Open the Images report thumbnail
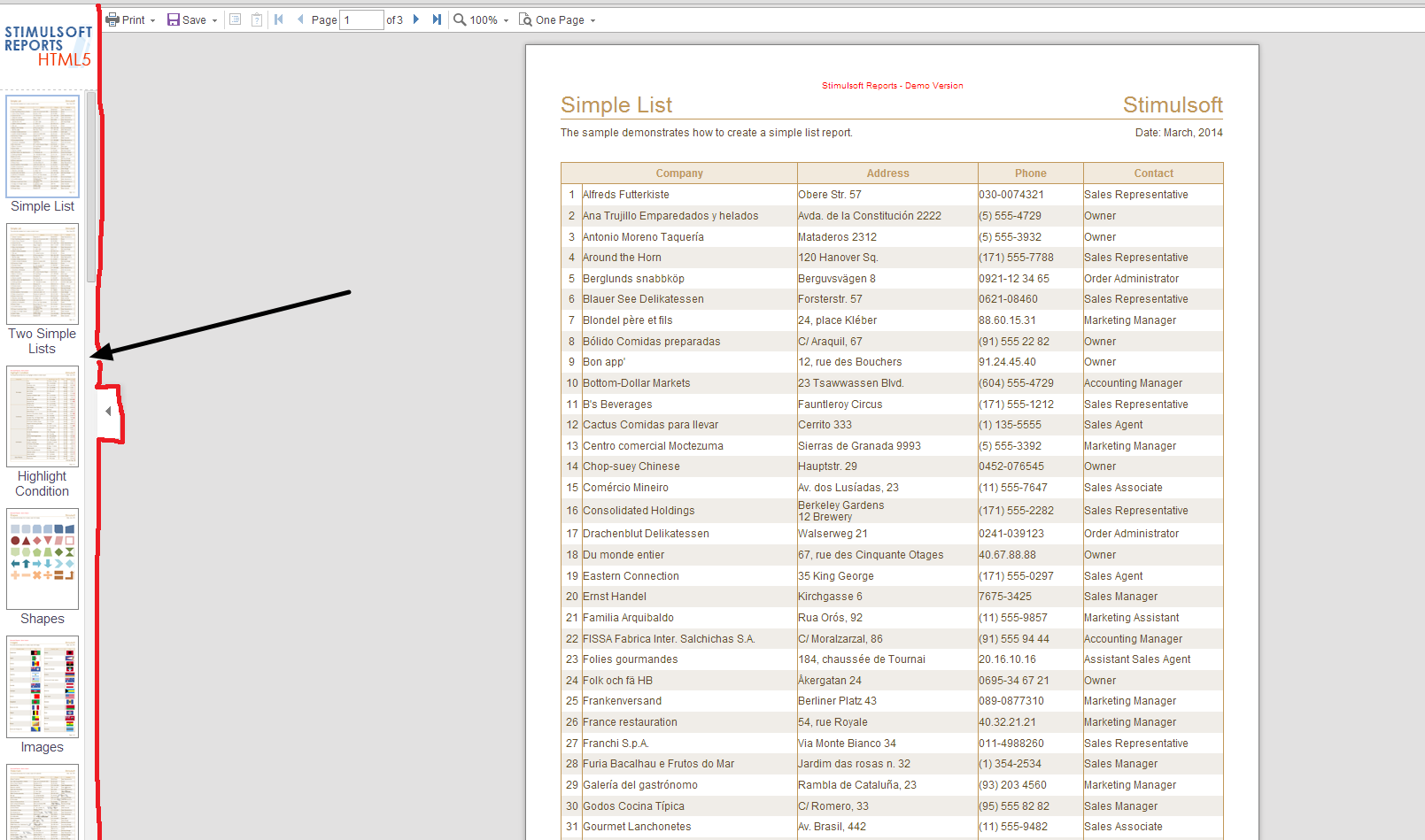 tap(43, 687)
